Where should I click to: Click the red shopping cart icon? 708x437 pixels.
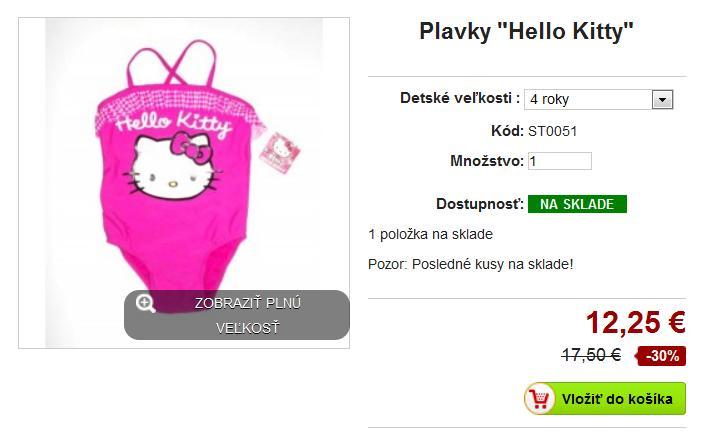click(540, 399)
